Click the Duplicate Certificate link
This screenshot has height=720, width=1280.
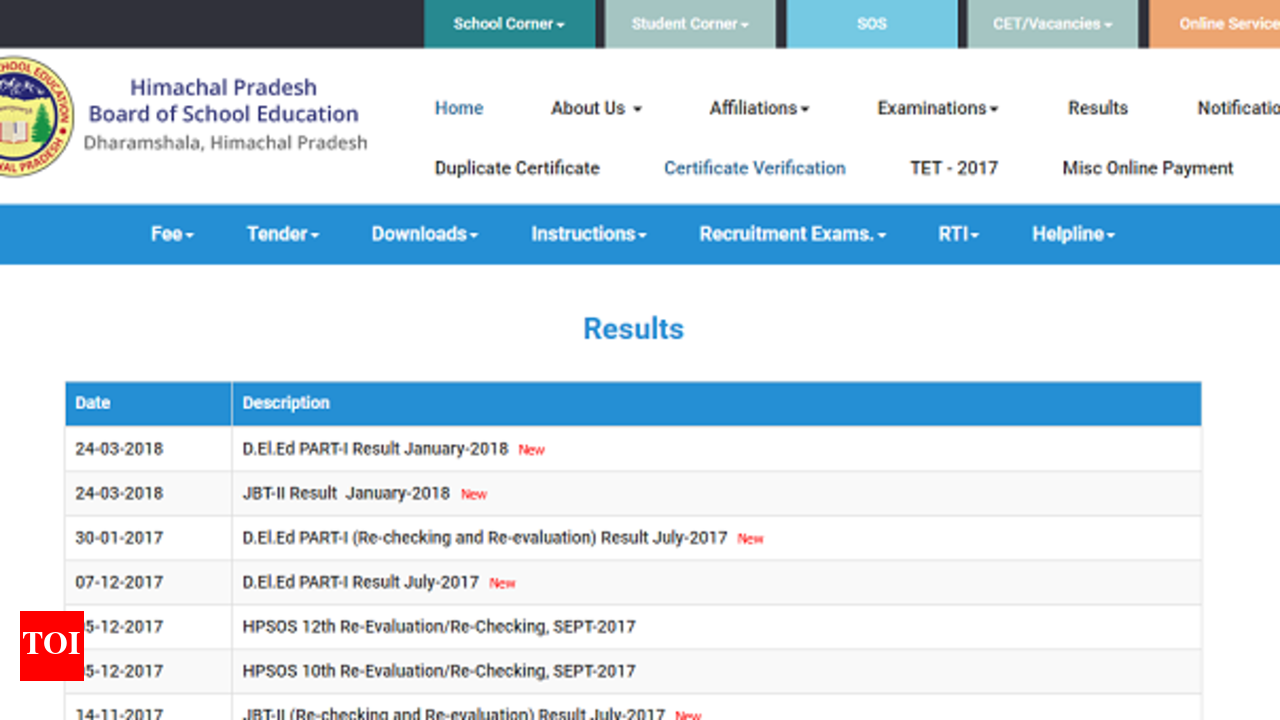point(517,168)
